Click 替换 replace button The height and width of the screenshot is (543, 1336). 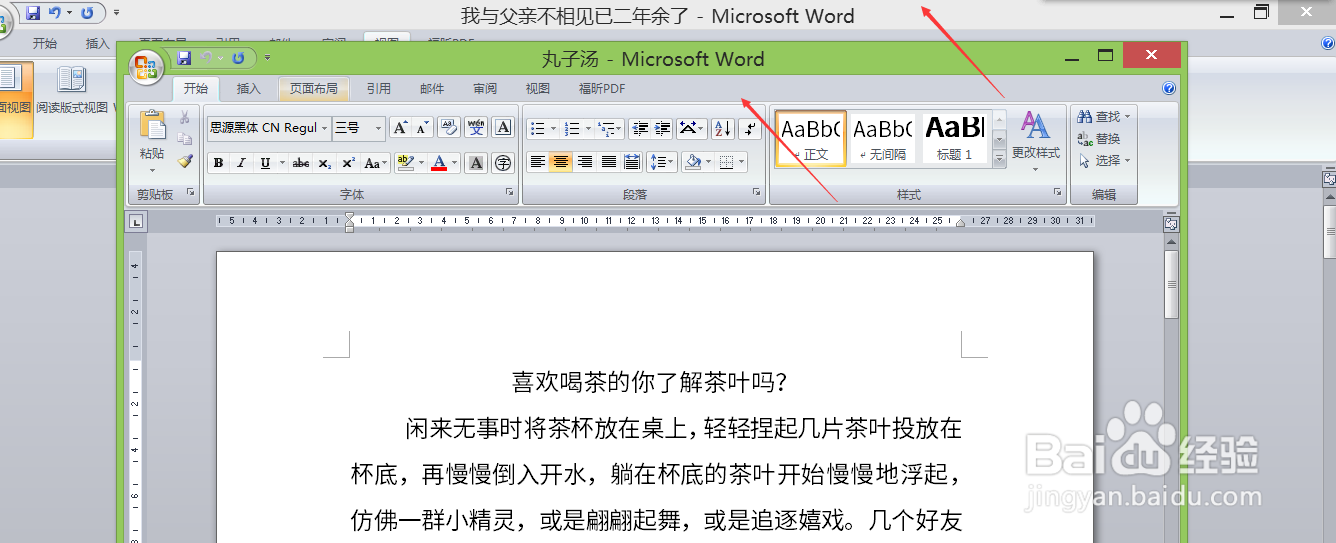[1099, 139]
